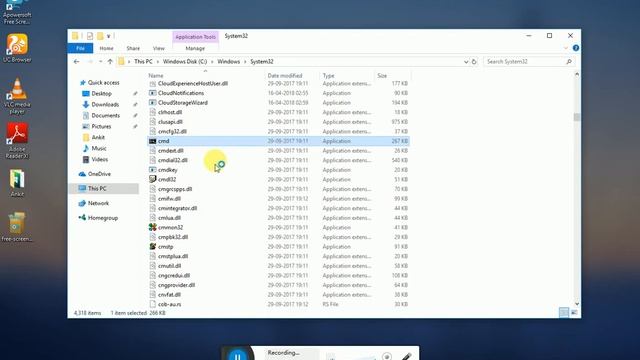The width and height of the screenshot is (640, 360).
Task: Select the cmd application icon
Action: [x=153, y=141]
